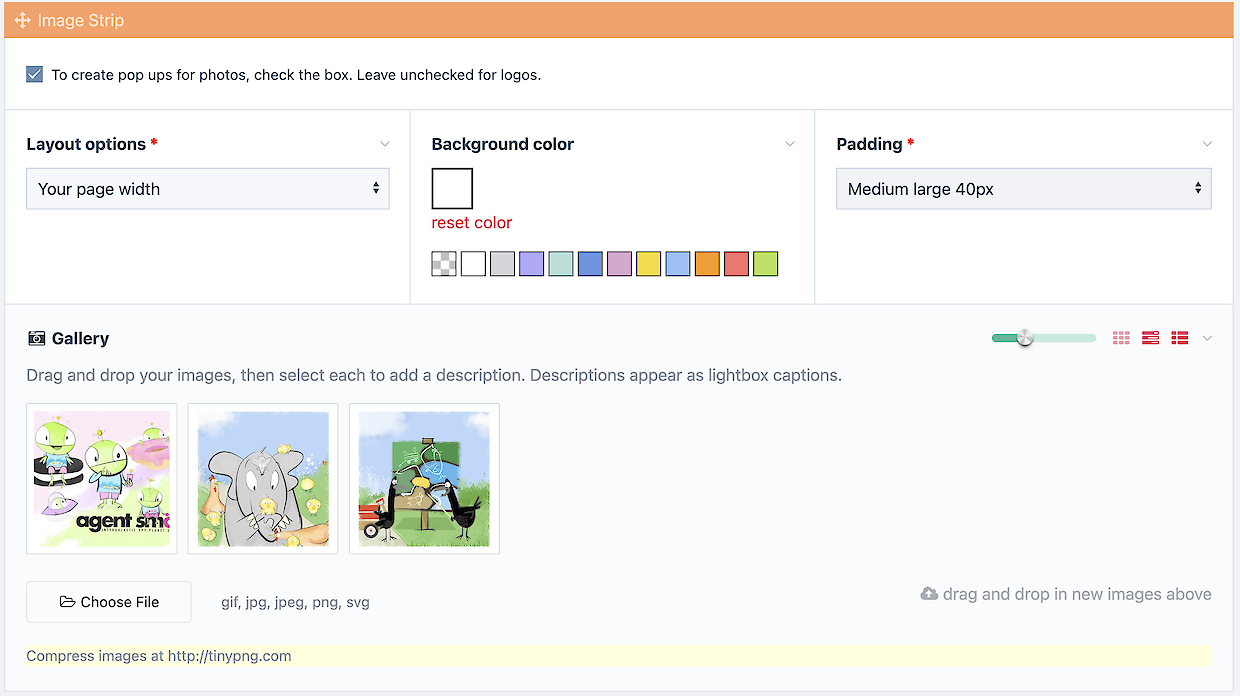Pick the yellow color swatch

coord(648,264)
